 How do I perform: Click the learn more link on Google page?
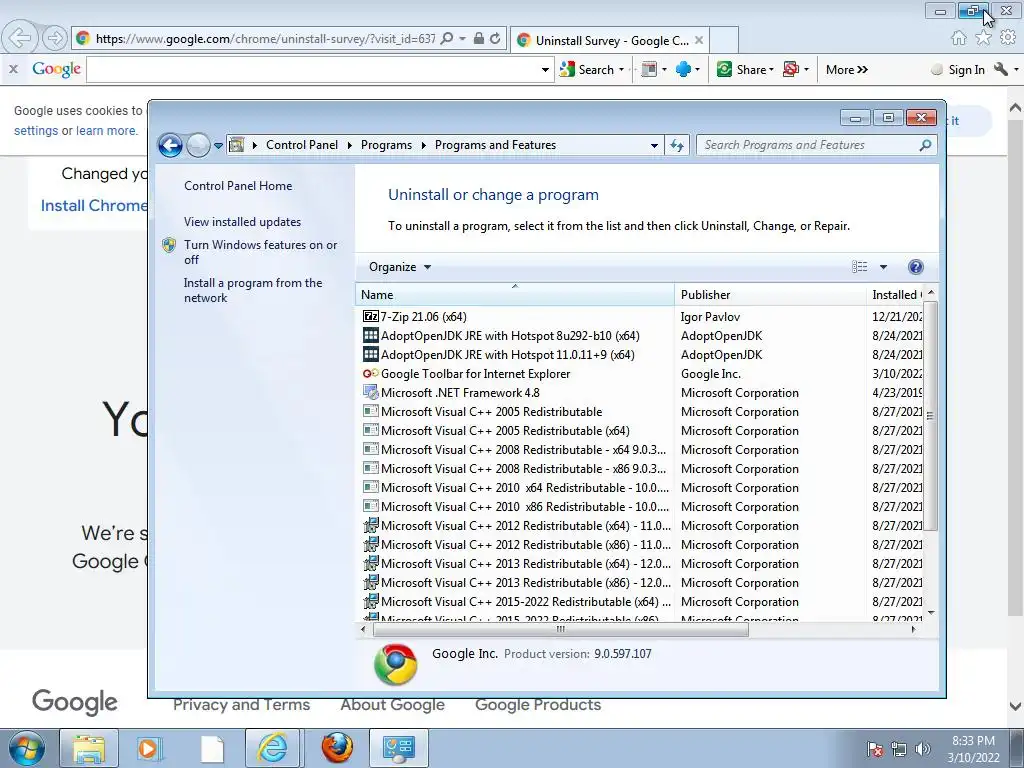pyautogui.click(x=106, y=131)
